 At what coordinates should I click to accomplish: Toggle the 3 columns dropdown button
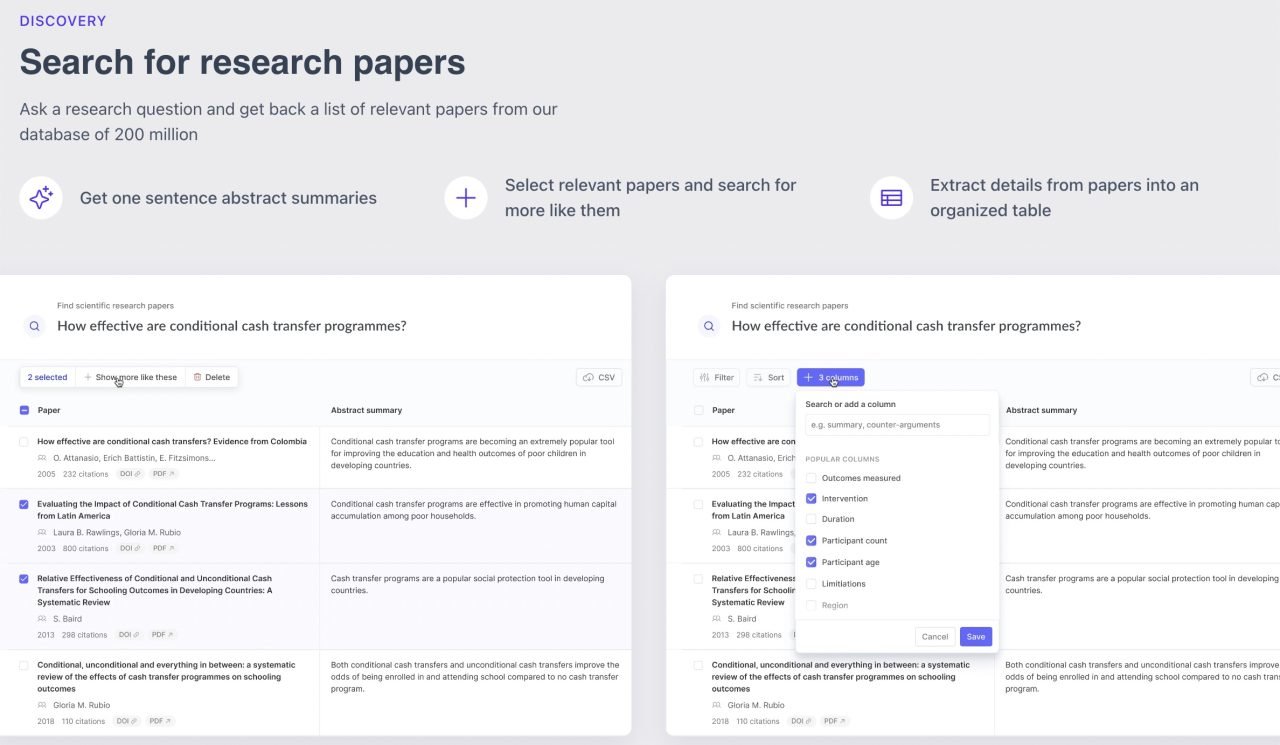coord(831,377)
